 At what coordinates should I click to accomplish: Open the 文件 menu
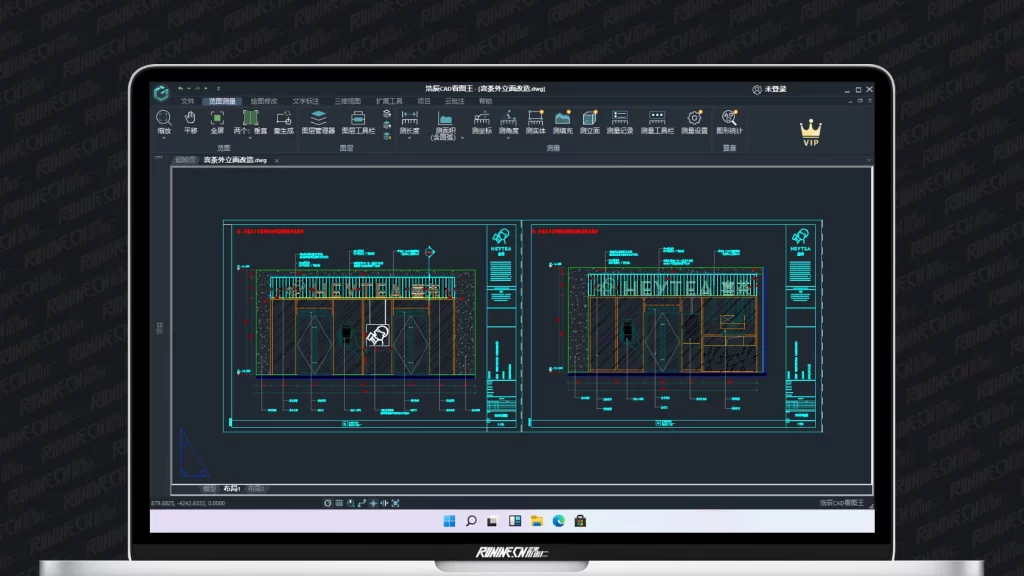tap(187, 101)
